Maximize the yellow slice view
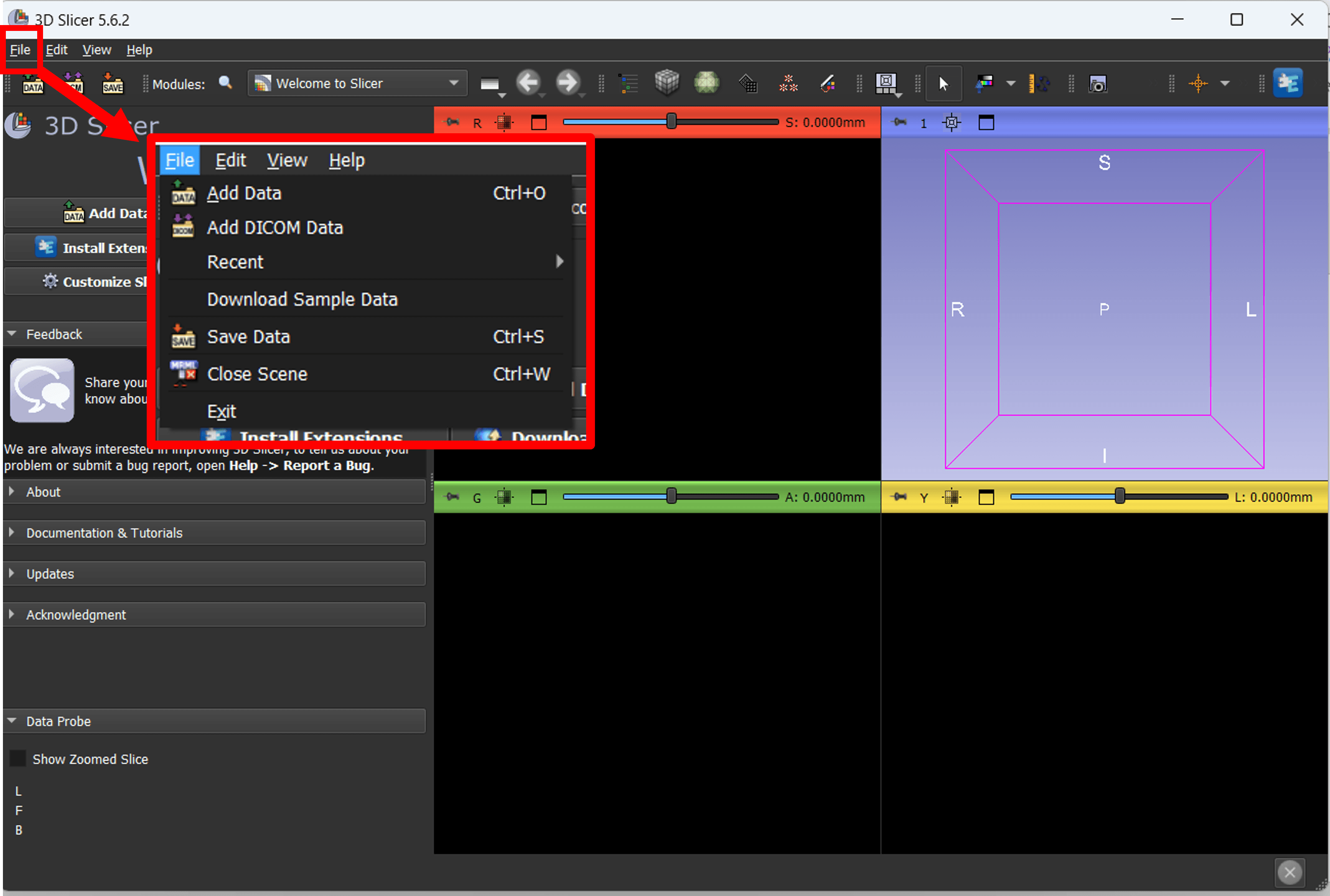Image resolution: width=1330 pixels, height=896 pixels. tap(986, 498)
